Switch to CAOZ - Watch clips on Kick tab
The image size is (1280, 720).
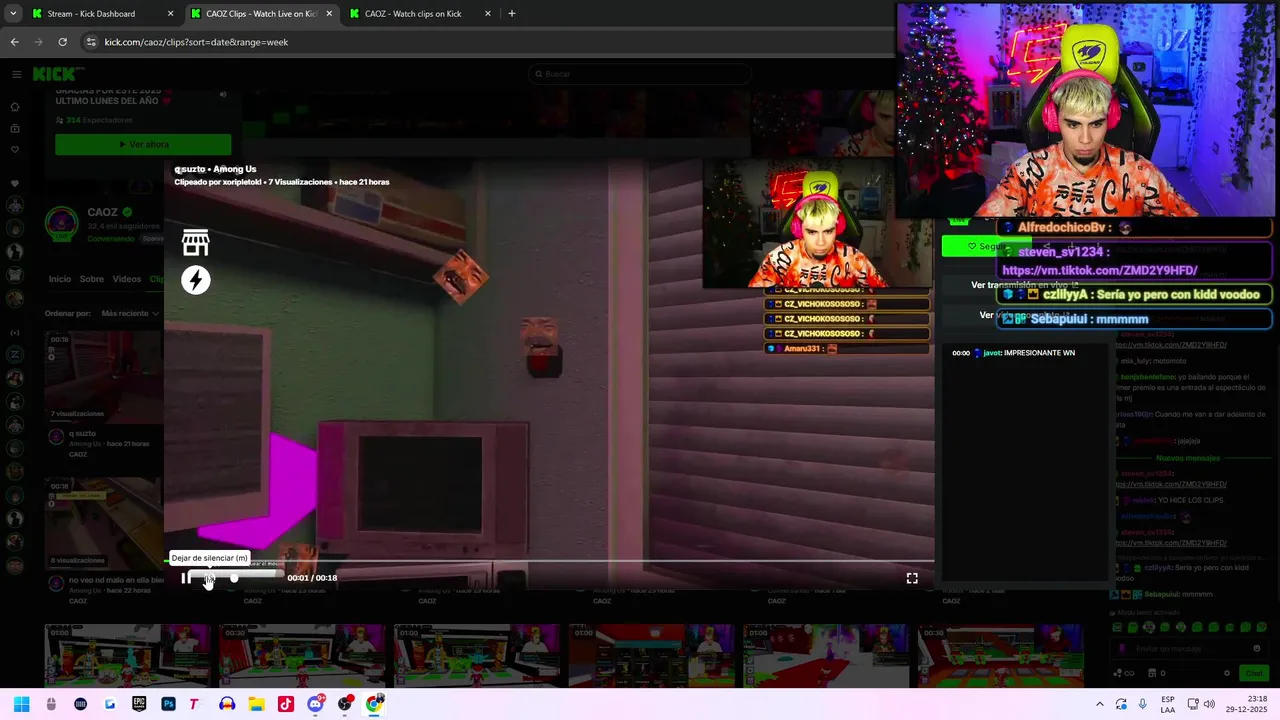point(413,14)
